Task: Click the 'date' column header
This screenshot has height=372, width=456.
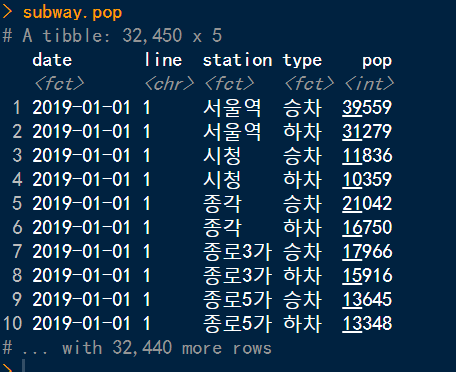Action: point(52,60)
